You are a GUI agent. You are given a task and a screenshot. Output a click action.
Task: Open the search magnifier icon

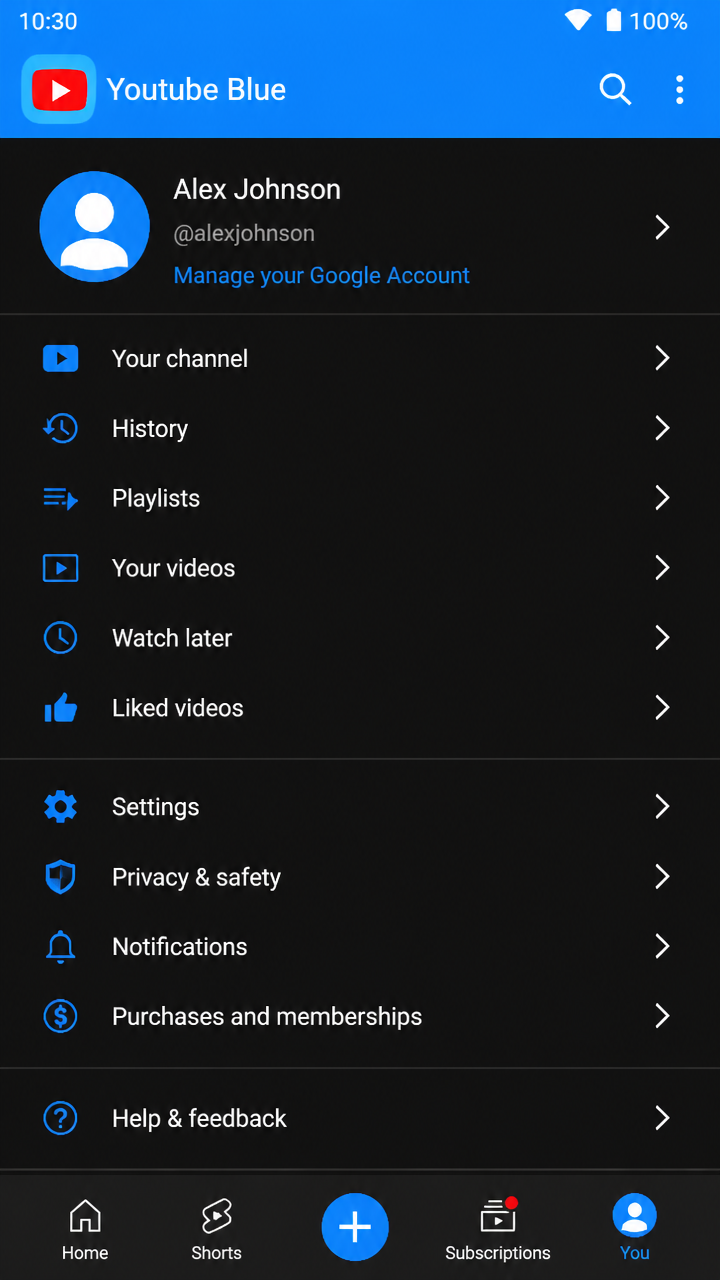click(x=615, y=90)
